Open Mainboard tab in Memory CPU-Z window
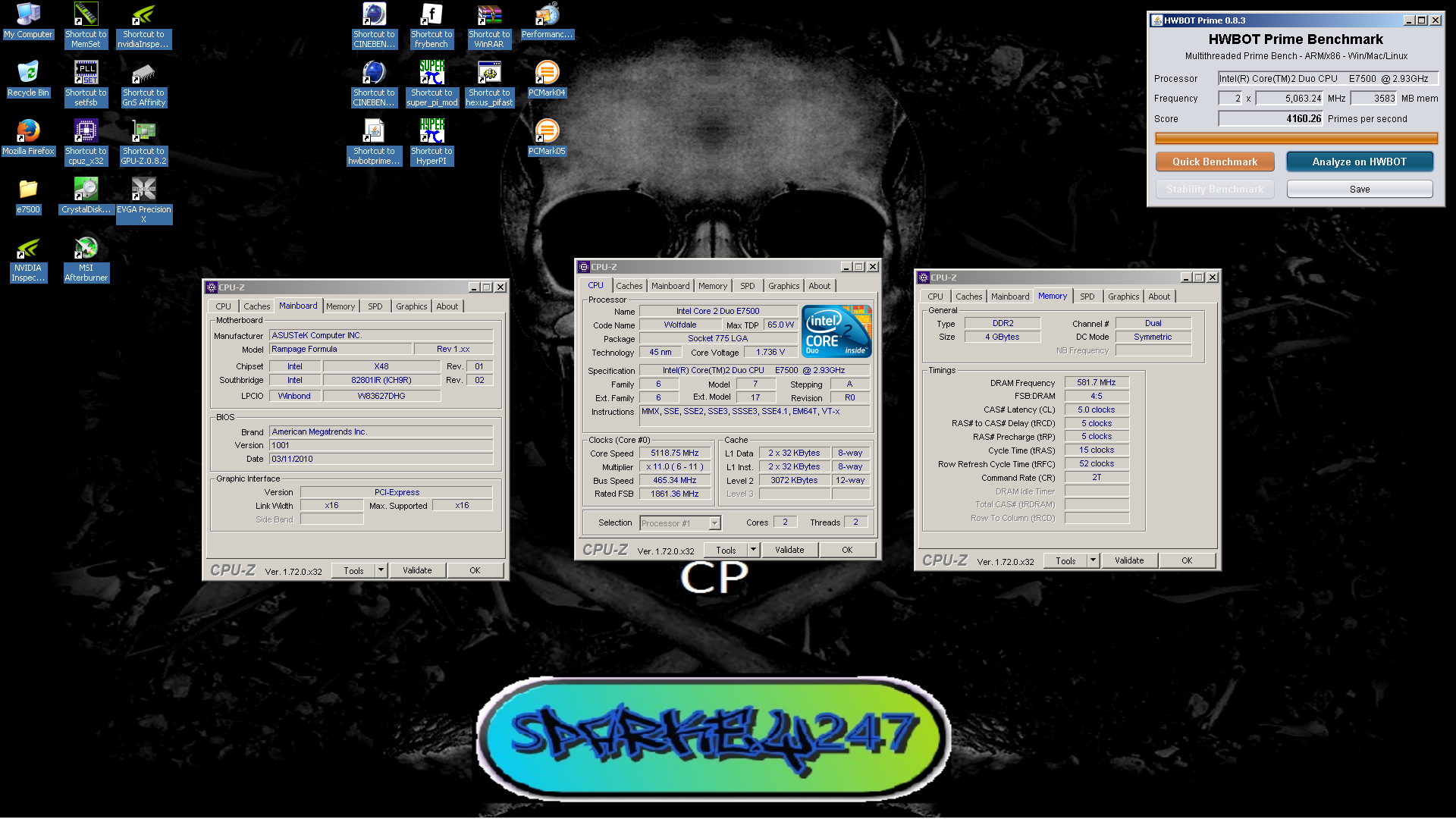 pyautogui.click(x=1010, y=297)
